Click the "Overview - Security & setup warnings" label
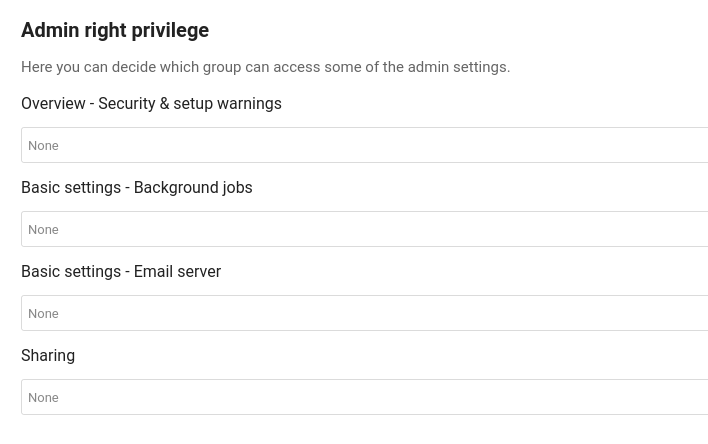 click(151, 103)
